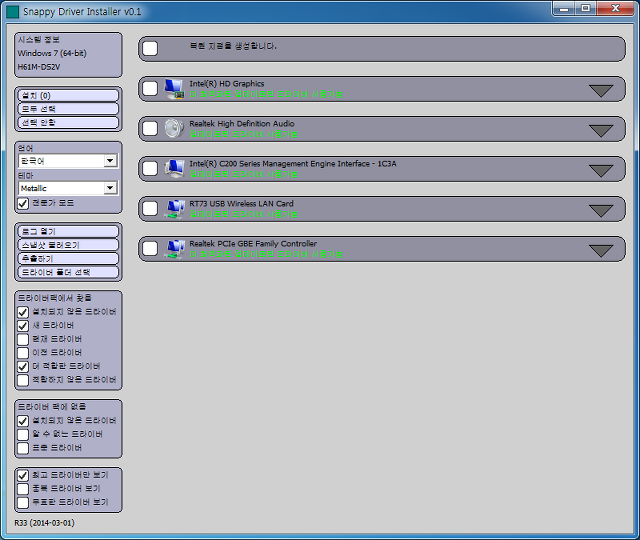Select the Realtek High Definition Audio checkbox
This screenshot has height=540, width=640.
point(150,128)
